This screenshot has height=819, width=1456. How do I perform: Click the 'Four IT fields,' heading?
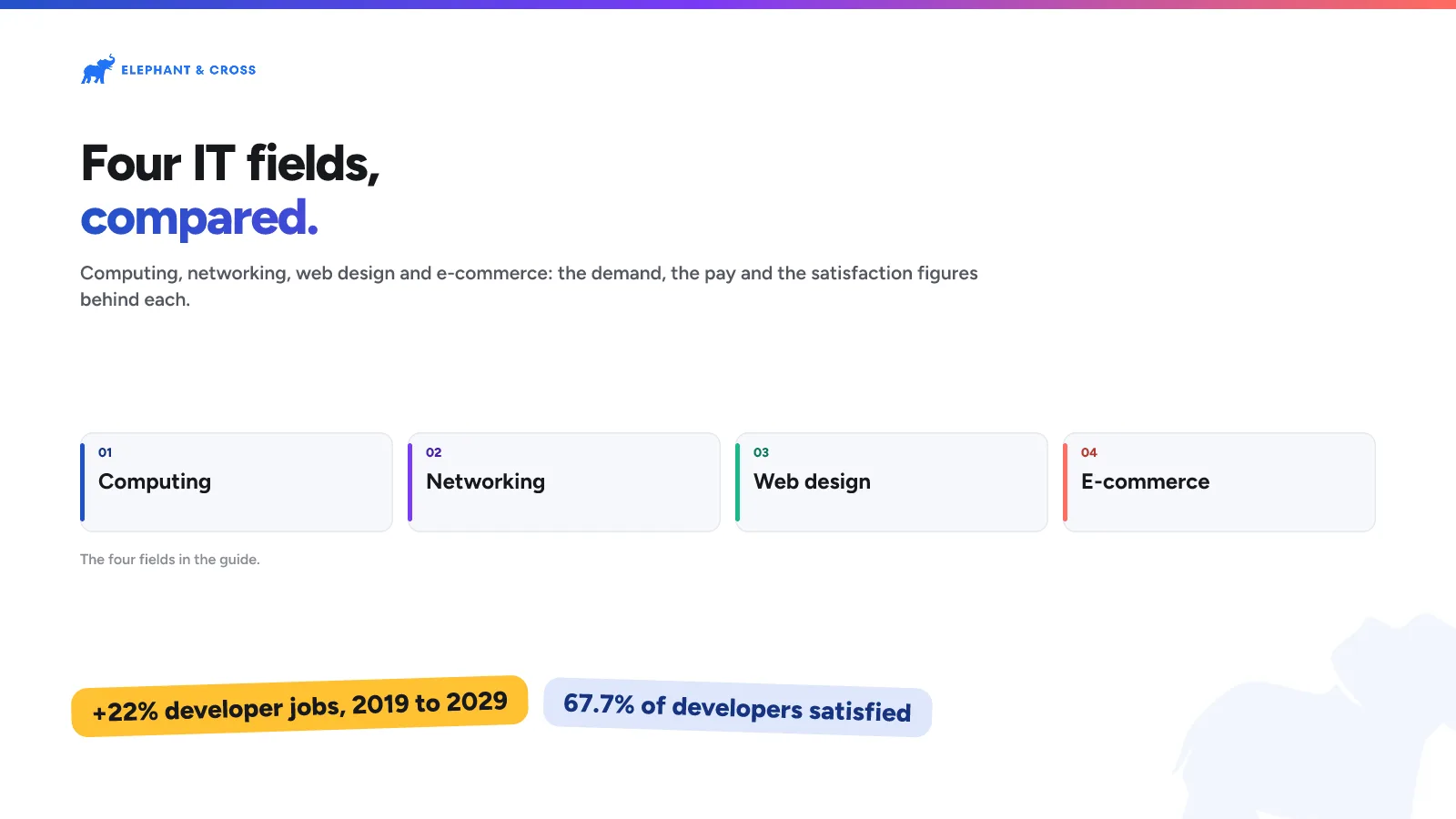tap(230, 164)
